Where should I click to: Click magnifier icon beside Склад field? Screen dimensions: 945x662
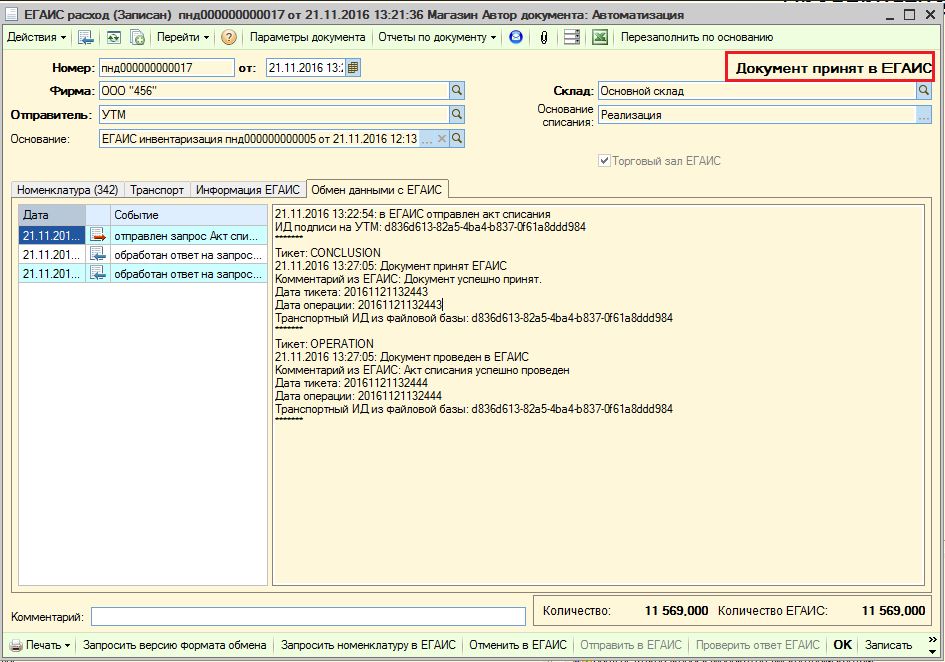coord(923,90)
